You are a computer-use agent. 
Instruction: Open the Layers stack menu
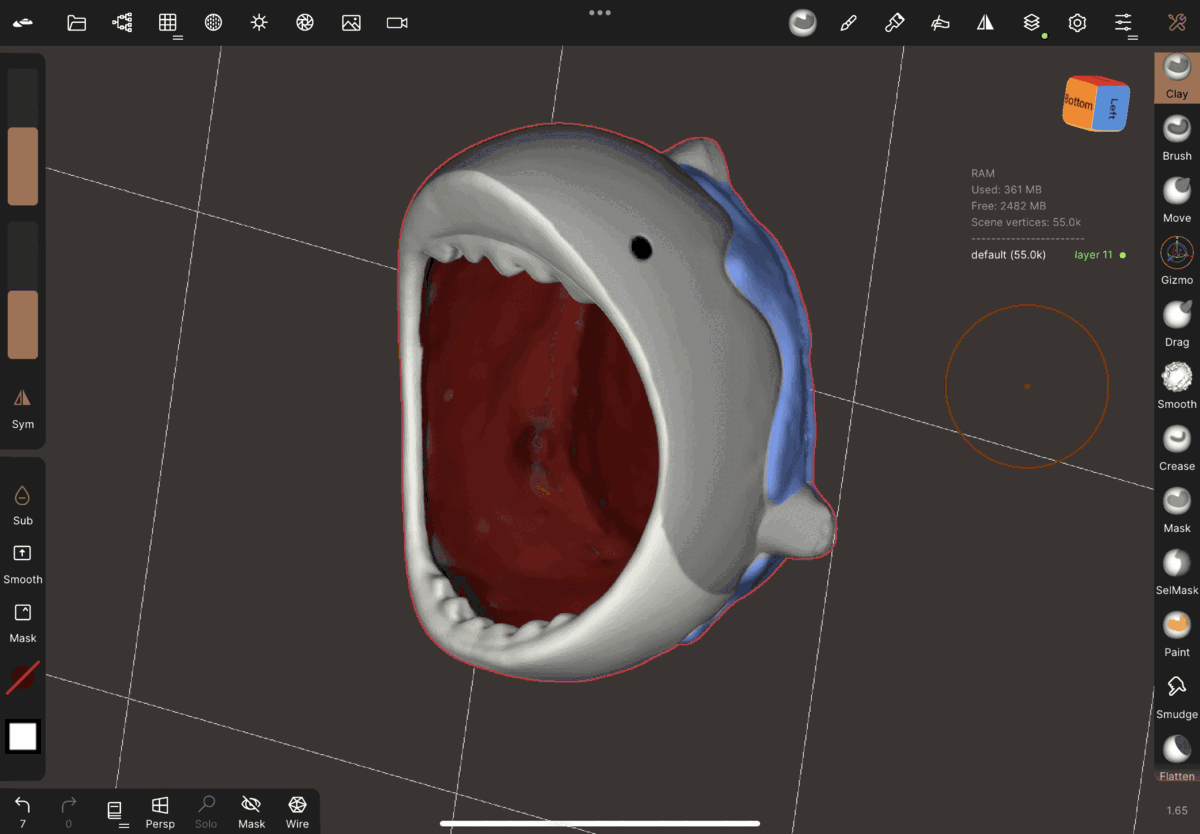1031,22
